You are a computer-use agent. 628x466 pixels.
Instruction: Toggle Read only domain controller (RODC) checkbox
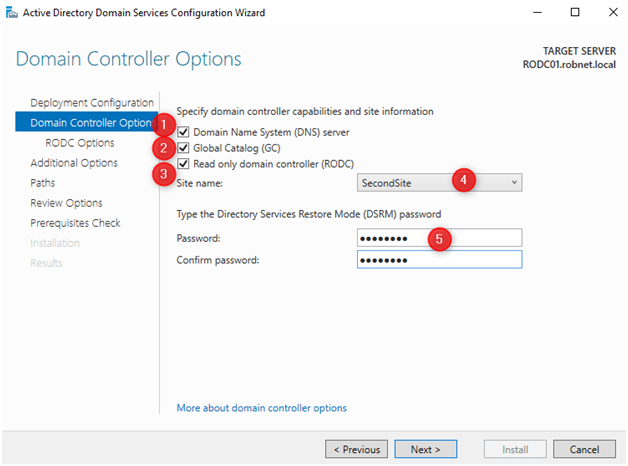tap(183, 163)
